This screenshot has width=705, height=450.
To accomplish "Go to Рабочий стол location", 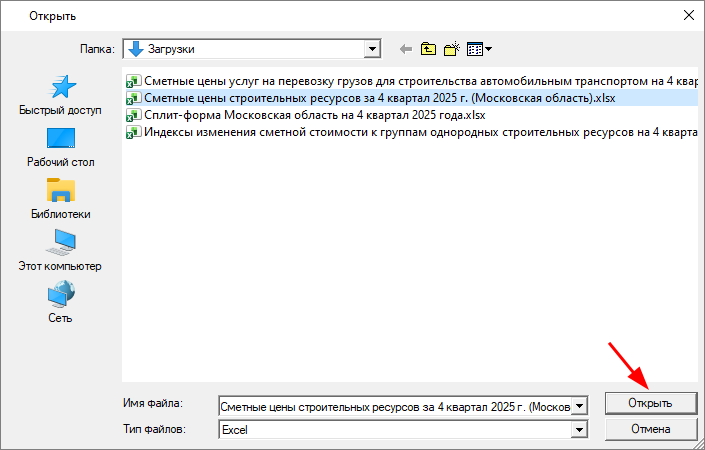I will coord(60,148).
